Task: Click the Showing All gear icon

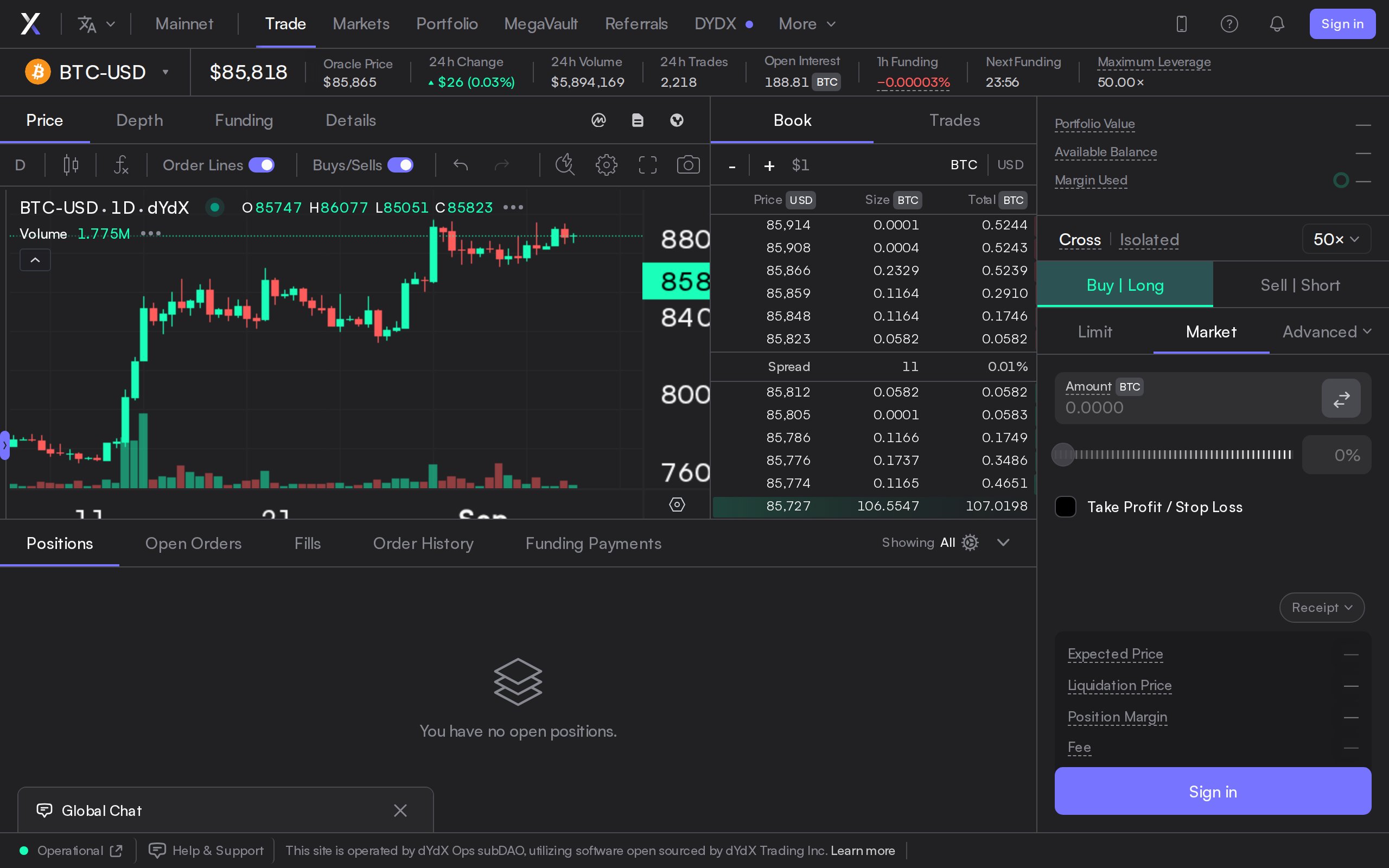Action: coord(970,542)
